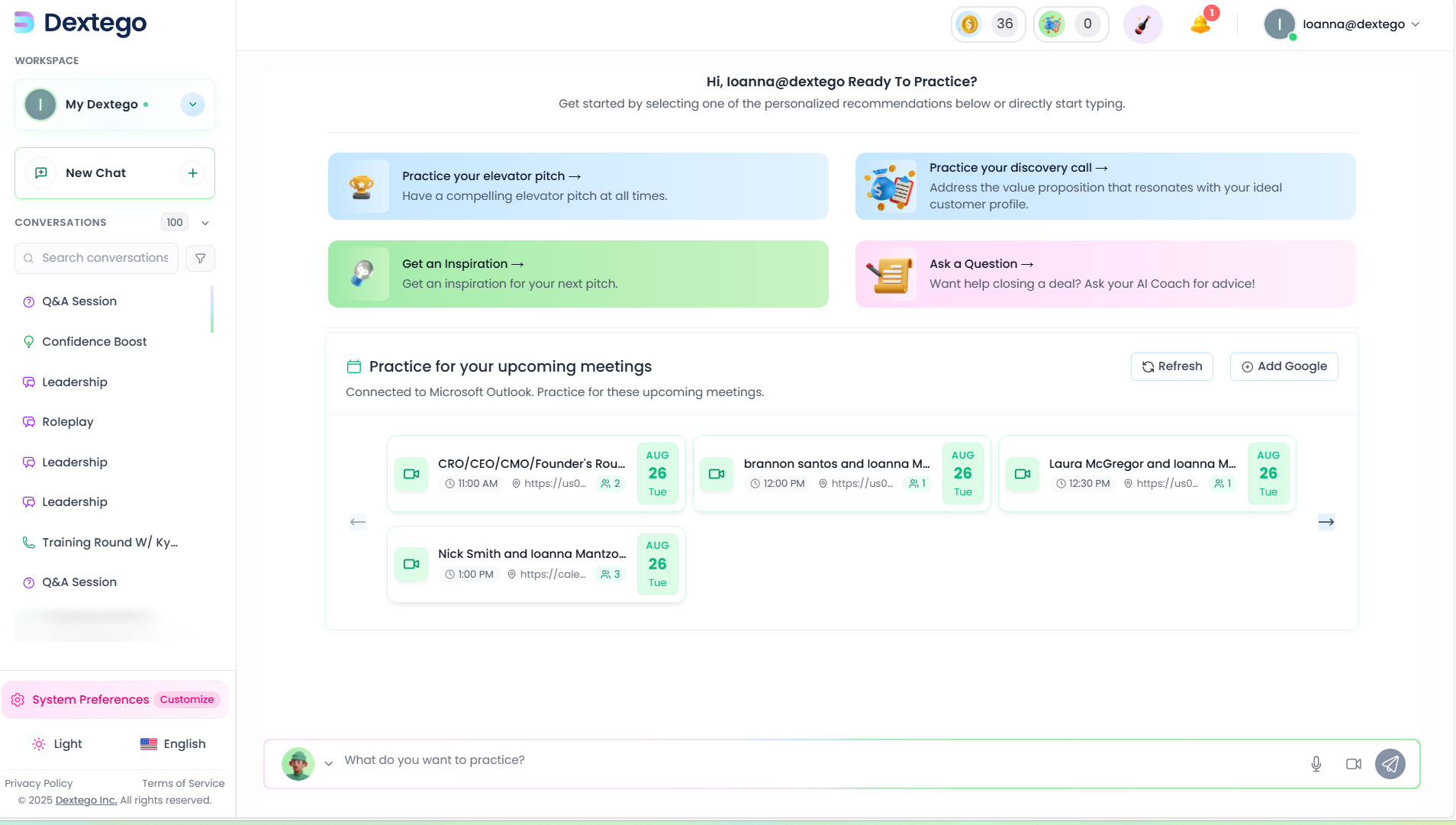Toggle the Light theme mode
This screenshot has height=825, width=1456.
click(x=57, y=744)
